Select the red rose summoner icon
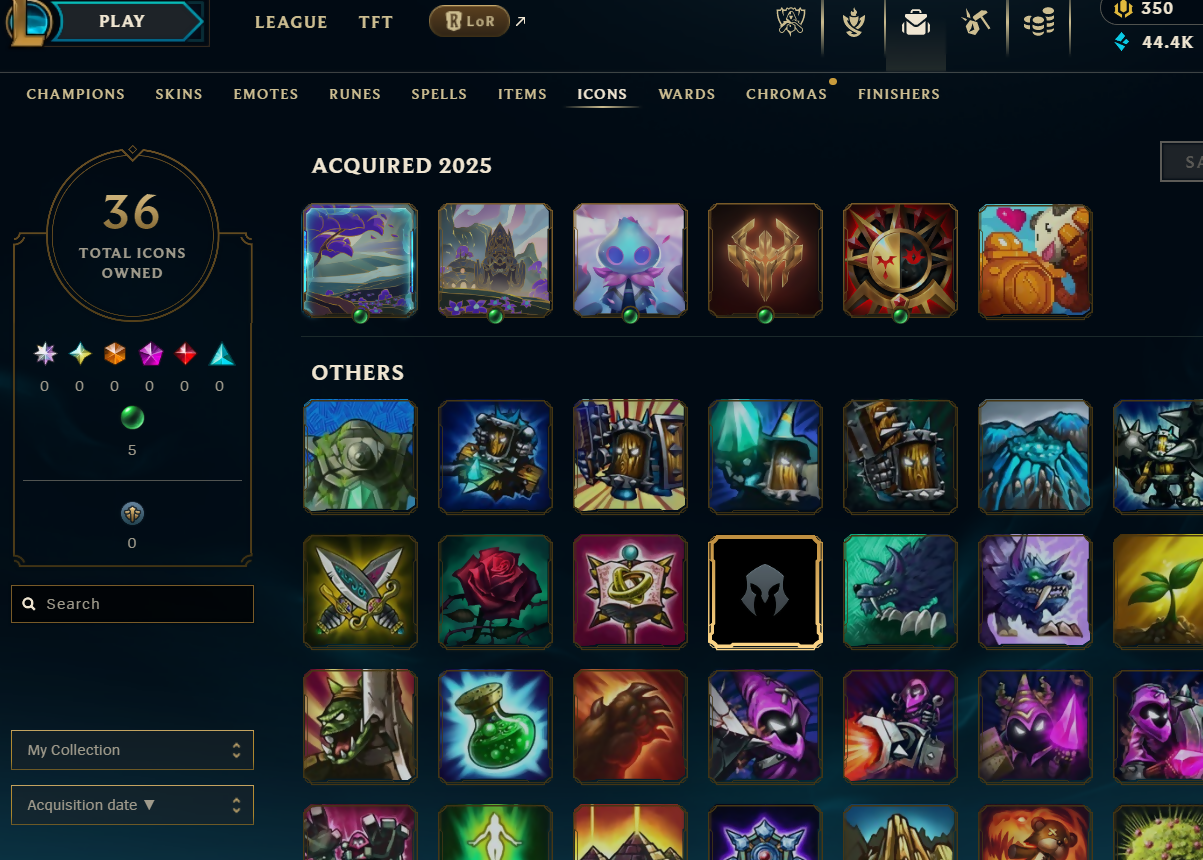The width and height of the screenshot is (1203, 860). pyautogui.click(x=495, y=592)
